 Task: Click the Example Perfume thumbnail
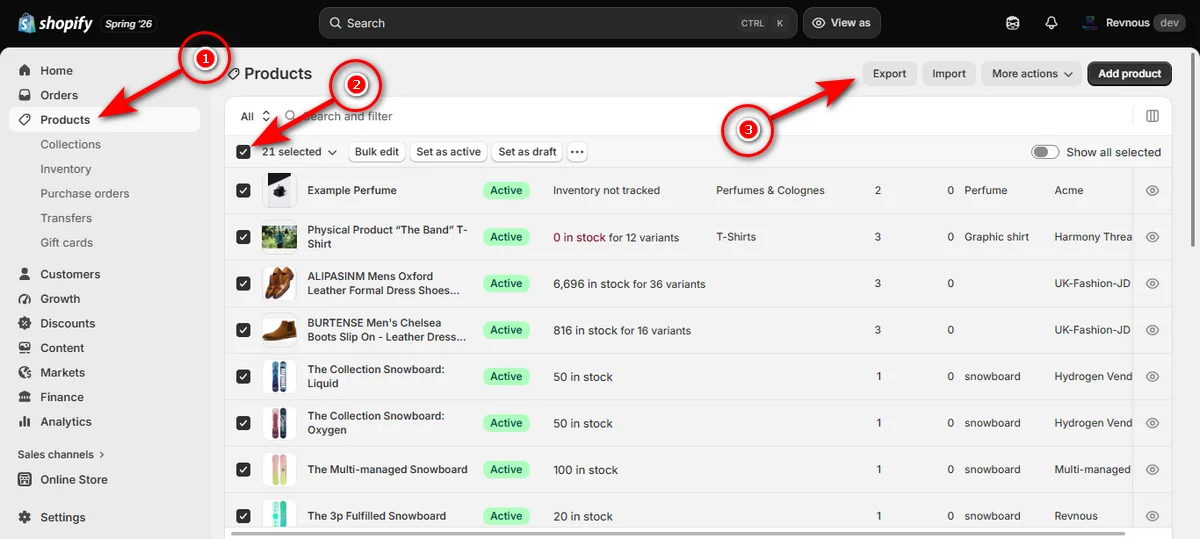pyautogui.click(x=279, y=190)
